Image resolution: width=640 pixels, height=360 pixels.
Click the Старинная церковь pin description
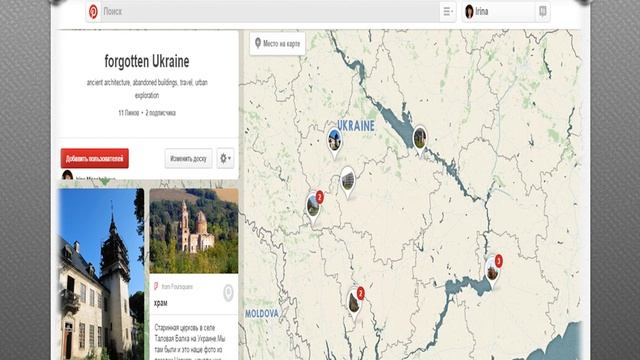click(190, 342)
